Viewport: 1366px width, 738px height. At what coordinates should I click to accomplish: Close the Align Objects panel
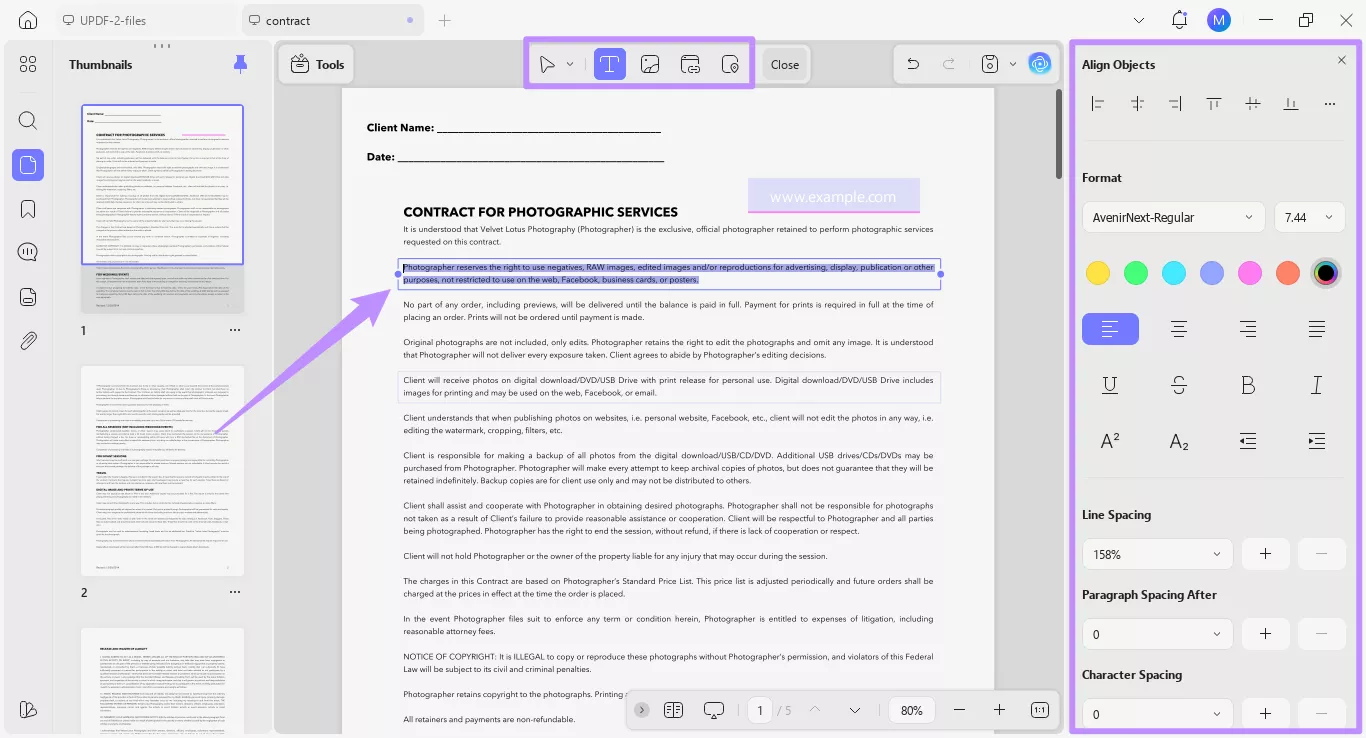[x=1342, y=60]
